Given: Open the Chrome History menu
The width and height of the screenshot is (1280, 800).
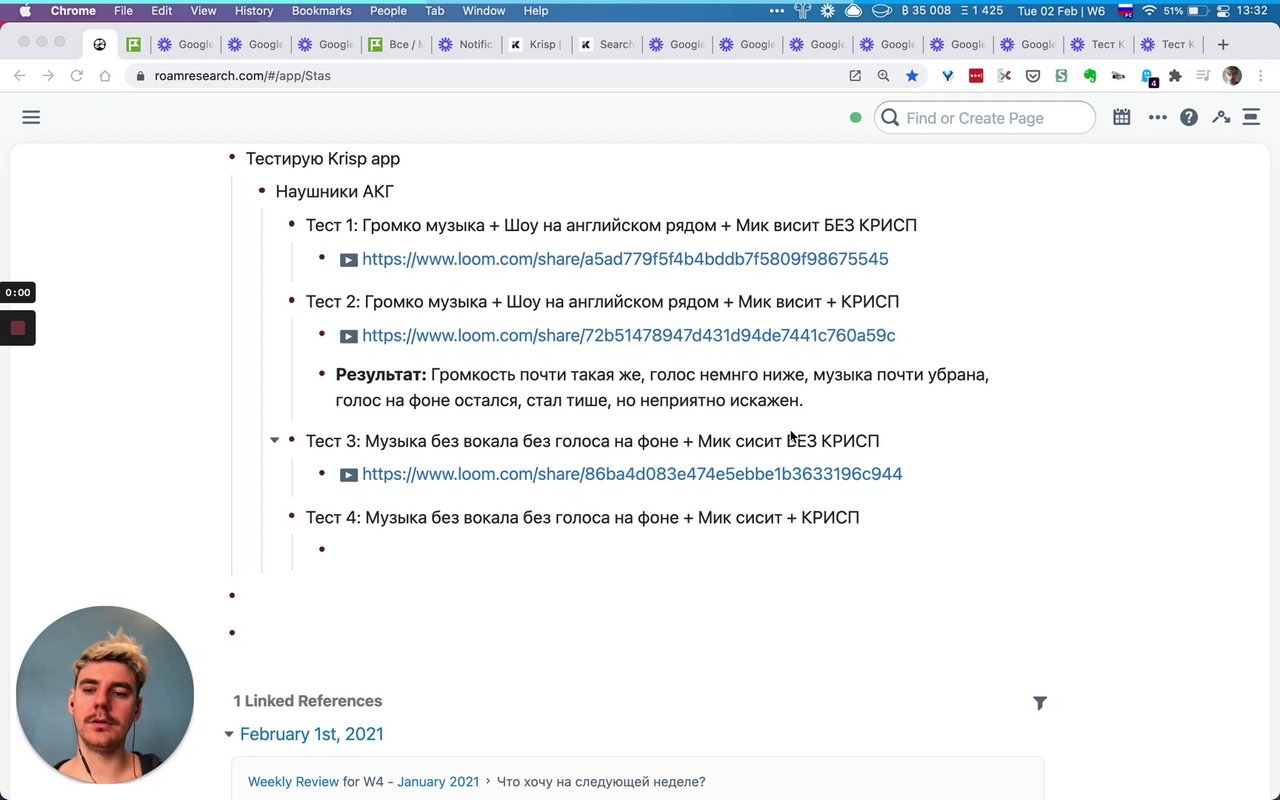Looking at the screenshot, I should tap(254, 11).
